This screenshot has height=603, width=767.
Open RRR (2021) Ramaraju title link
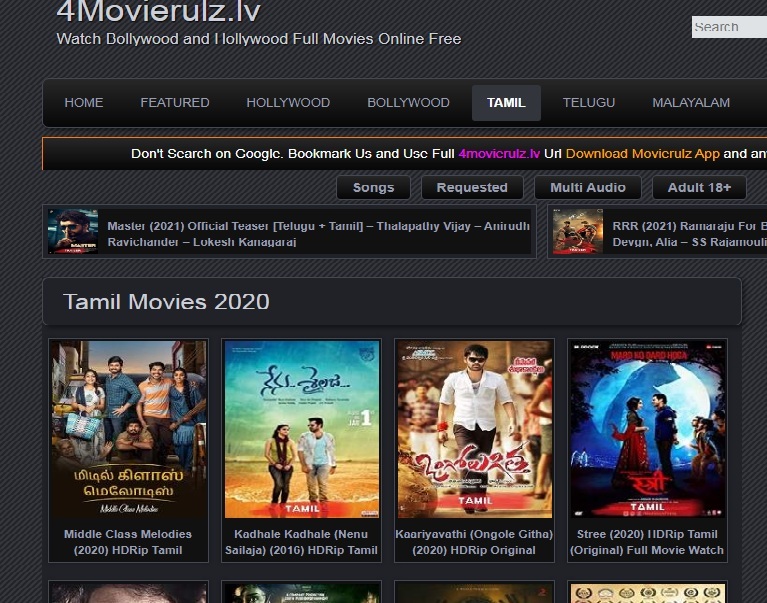coord(689,234)
